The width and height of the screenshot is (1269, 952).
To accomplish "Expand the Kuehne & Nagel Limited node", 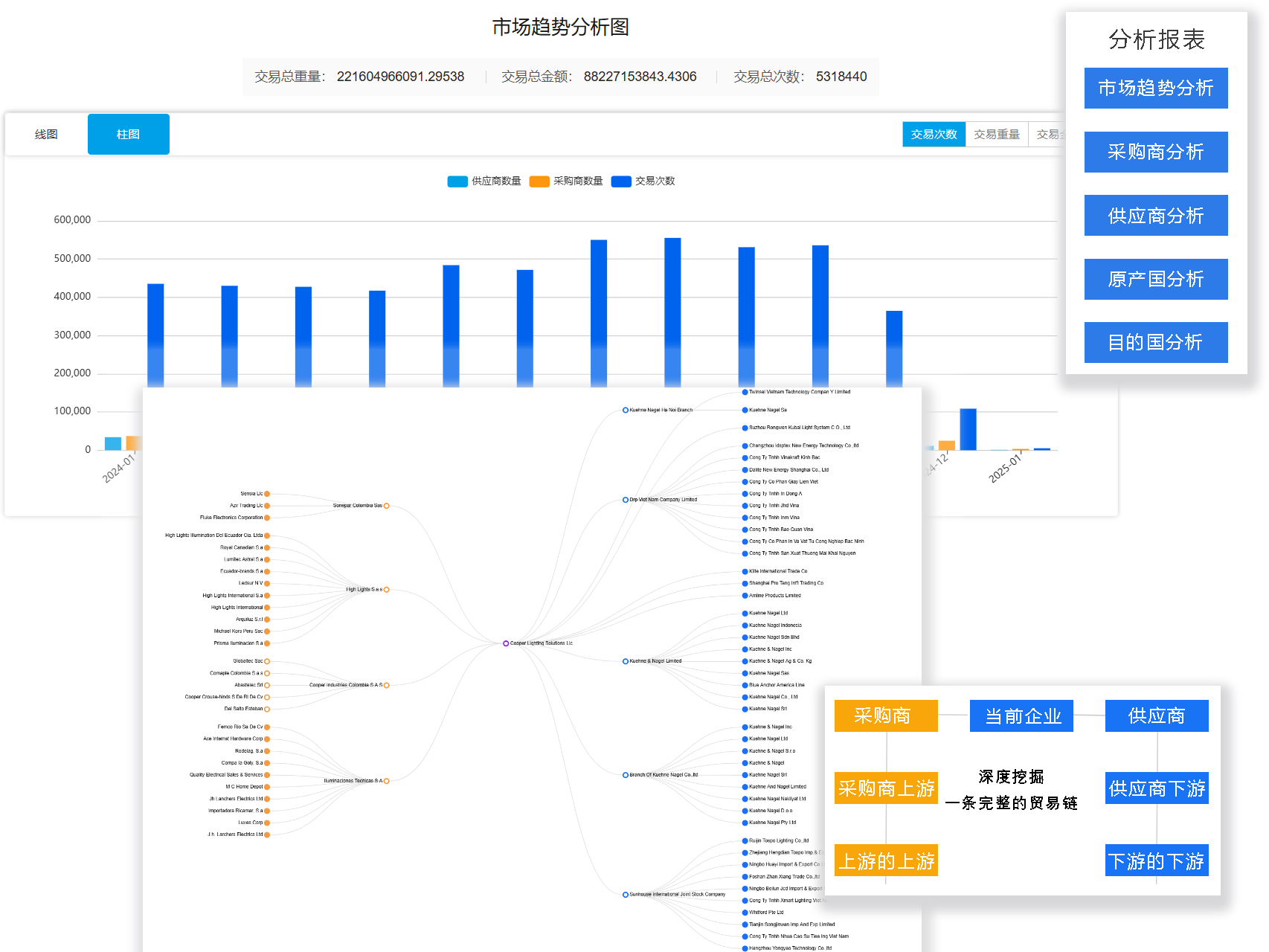I will click(626, 661).
